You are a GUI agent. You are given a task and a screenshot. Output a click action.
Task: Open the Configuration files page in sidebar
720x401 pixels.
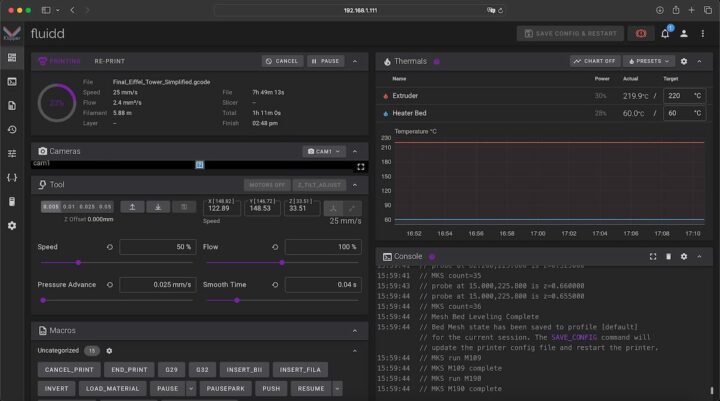(12, 177)
